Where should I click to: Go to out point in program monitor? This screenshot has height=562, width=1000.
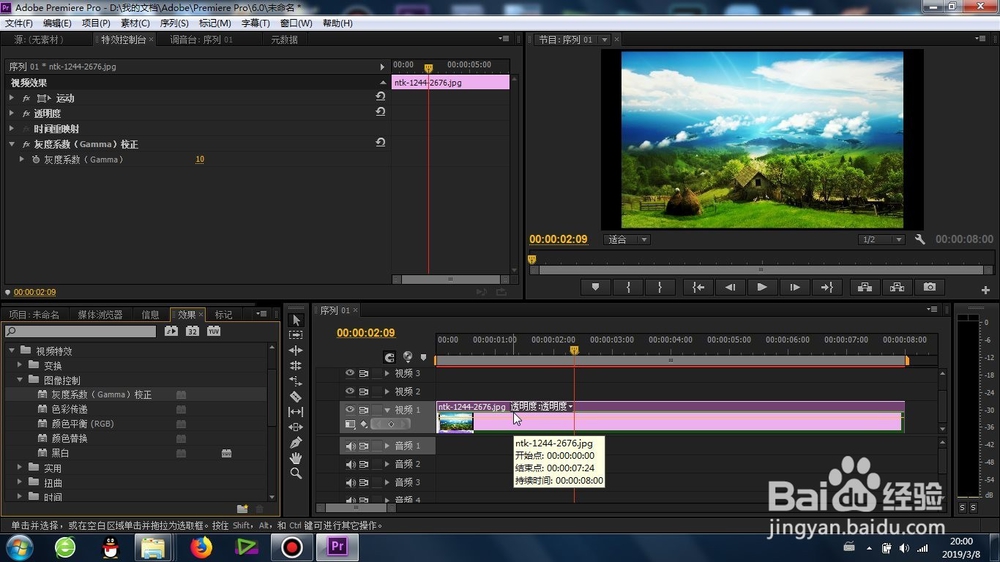click(827, 288)
